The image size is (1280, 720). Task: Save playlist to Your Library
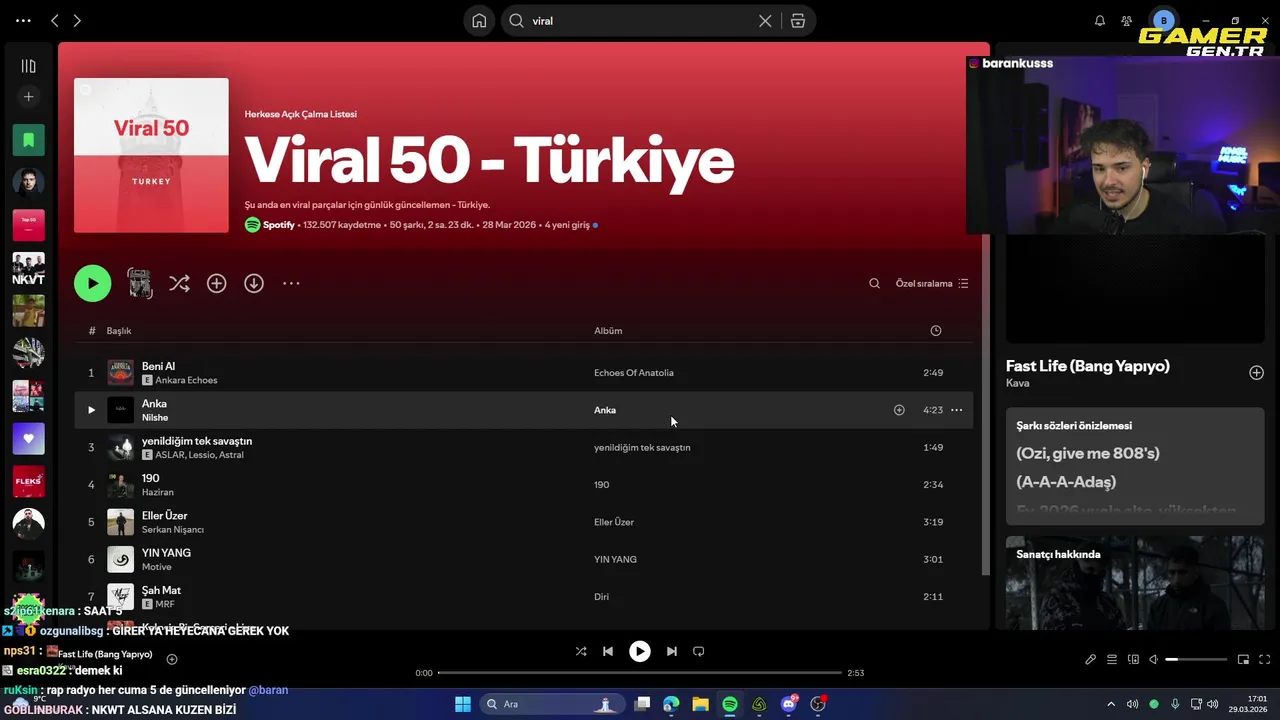(216, 284)
